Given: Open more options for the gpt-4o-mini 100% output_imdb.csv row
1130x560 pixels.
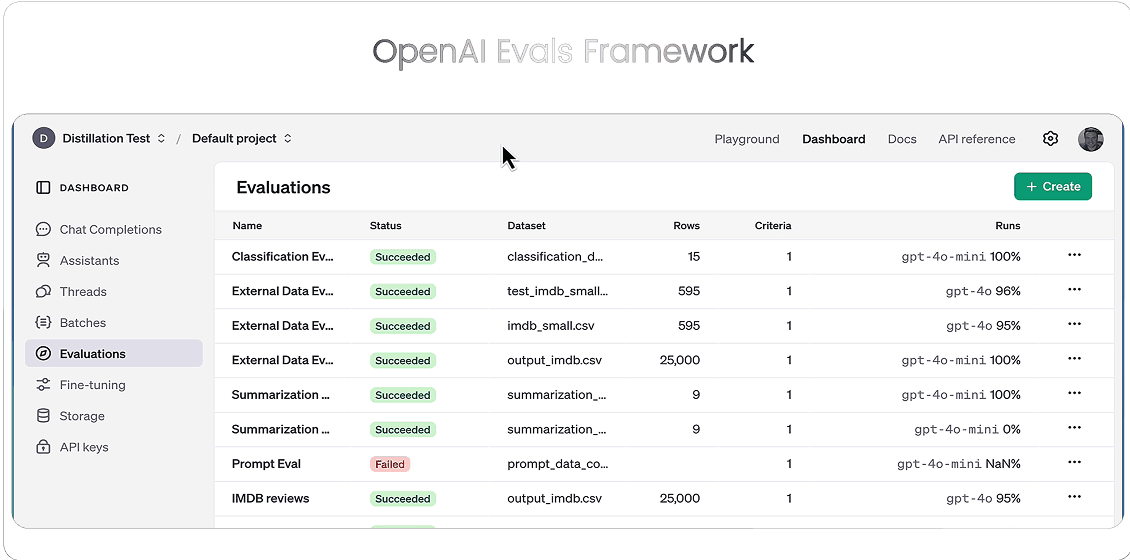Looking at the screenshot, I should point(1074,359).
